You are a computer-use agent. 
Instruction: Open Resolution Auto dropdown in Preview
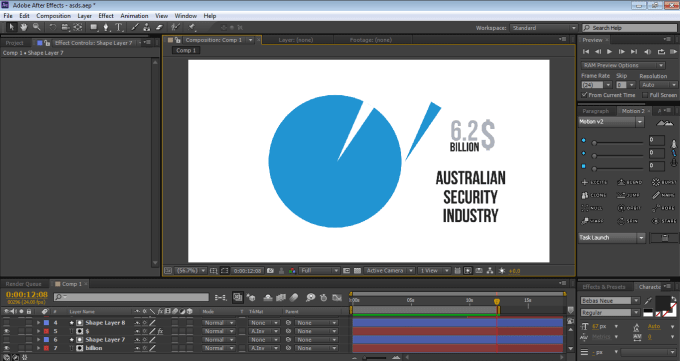pos(658,85)
